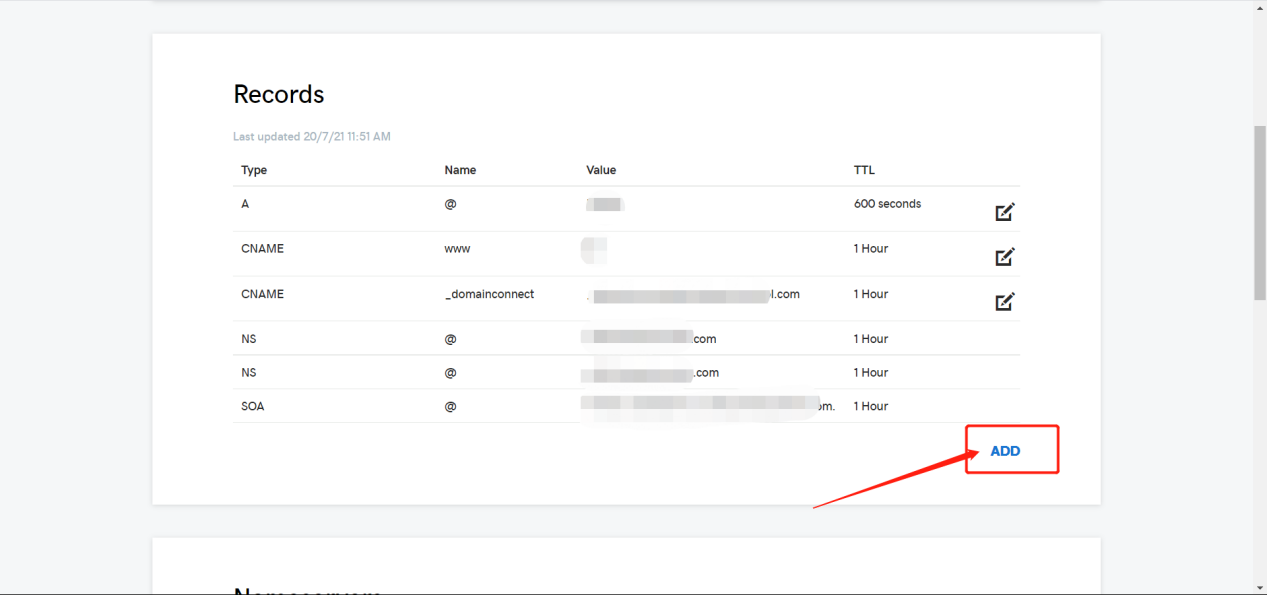Click the second NS record type cell
The width and height of the screenshot is (1267, 595).
tap(249, 372)
